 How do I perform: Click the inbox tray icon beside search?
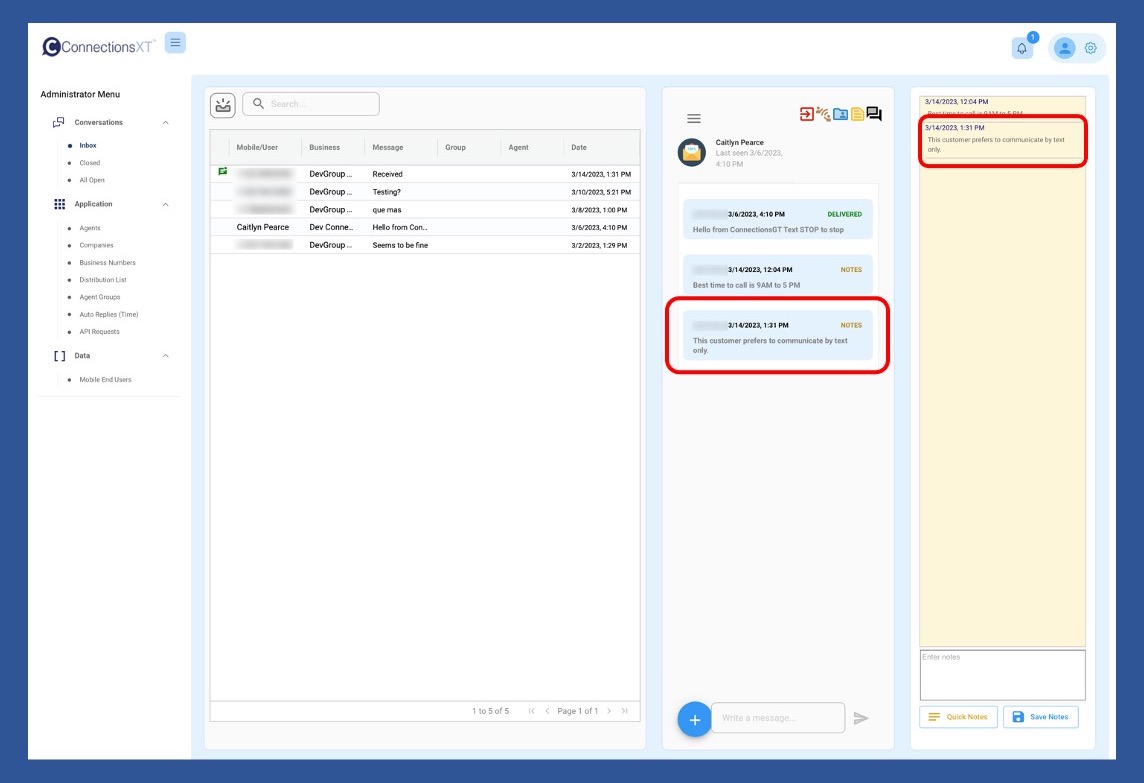pos(222,104)
